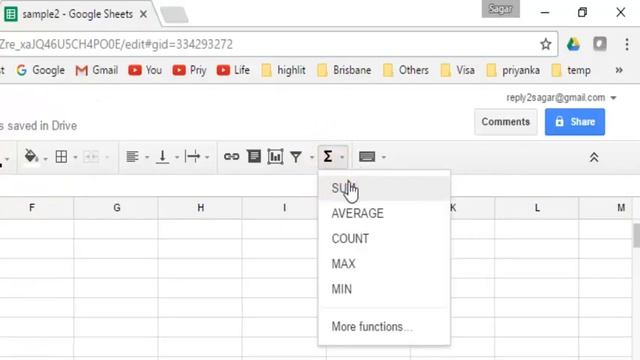Open the Life YouTube bookmark

pos(233,70)
